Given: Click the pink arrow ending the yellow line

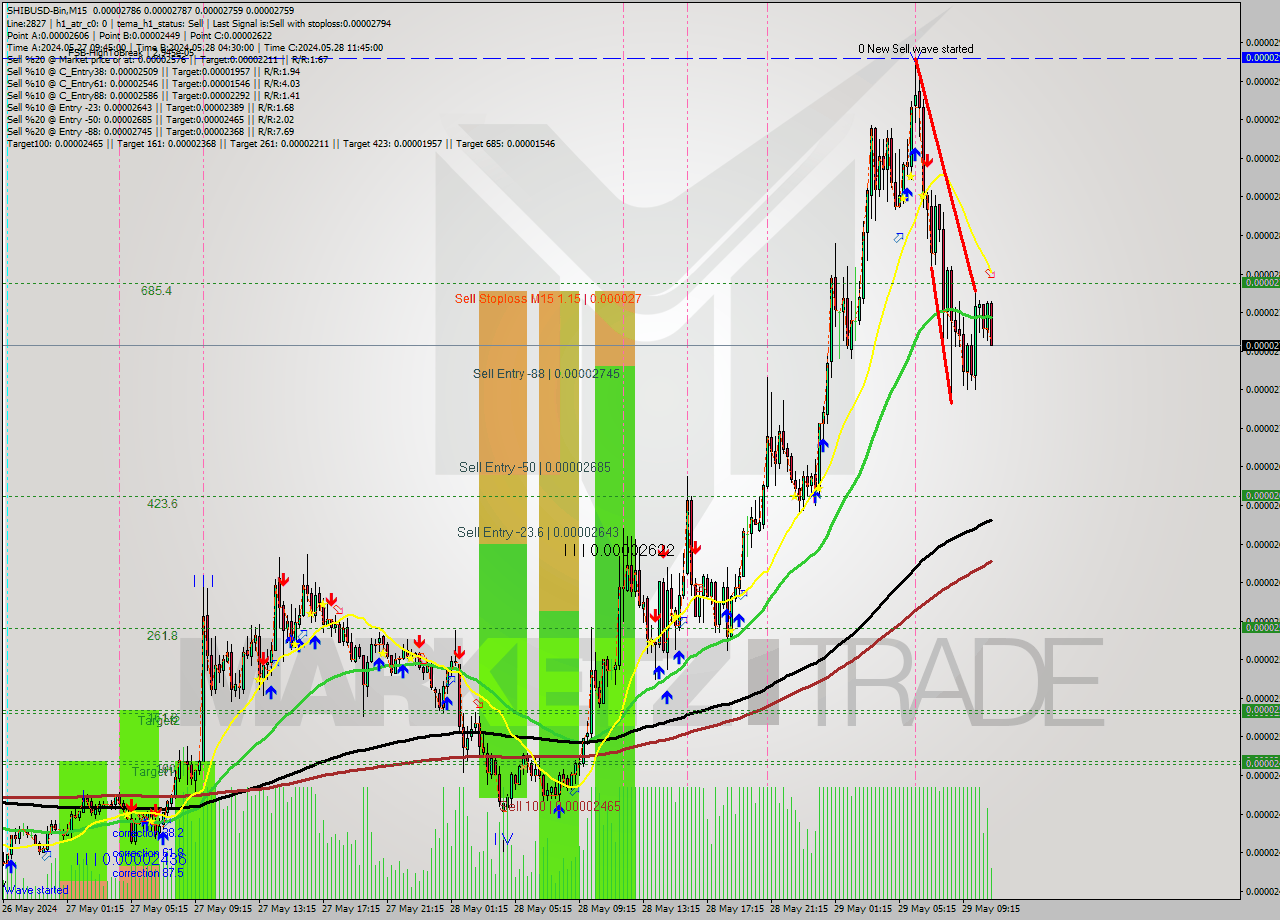Looking at the screenshot, I should tap(989, 273).
